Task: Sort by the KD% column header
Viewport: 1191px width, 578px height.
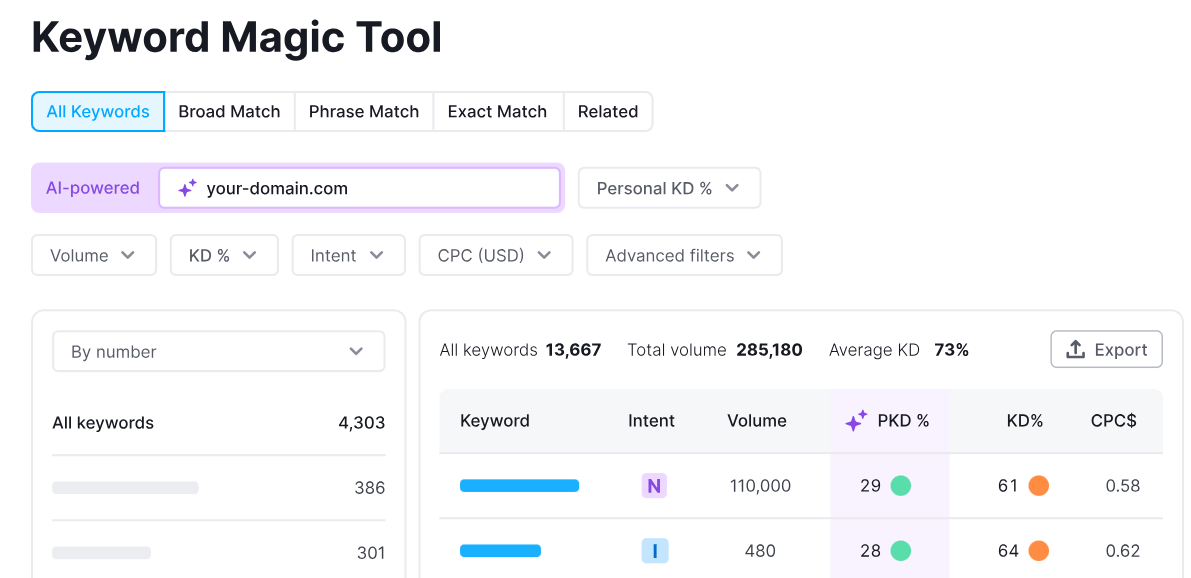Action: (1025, 421)
